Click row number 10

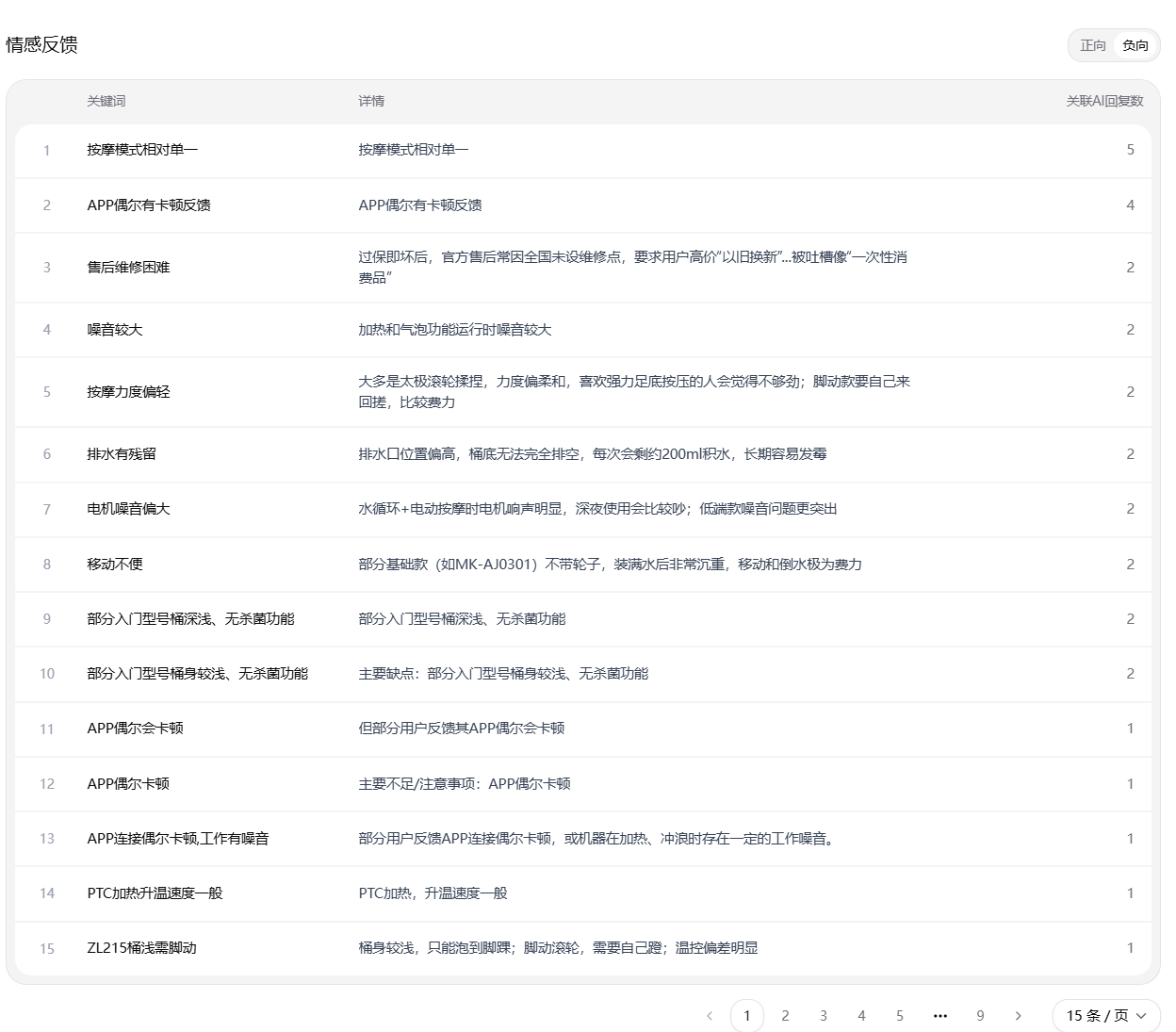click(47, 673)
